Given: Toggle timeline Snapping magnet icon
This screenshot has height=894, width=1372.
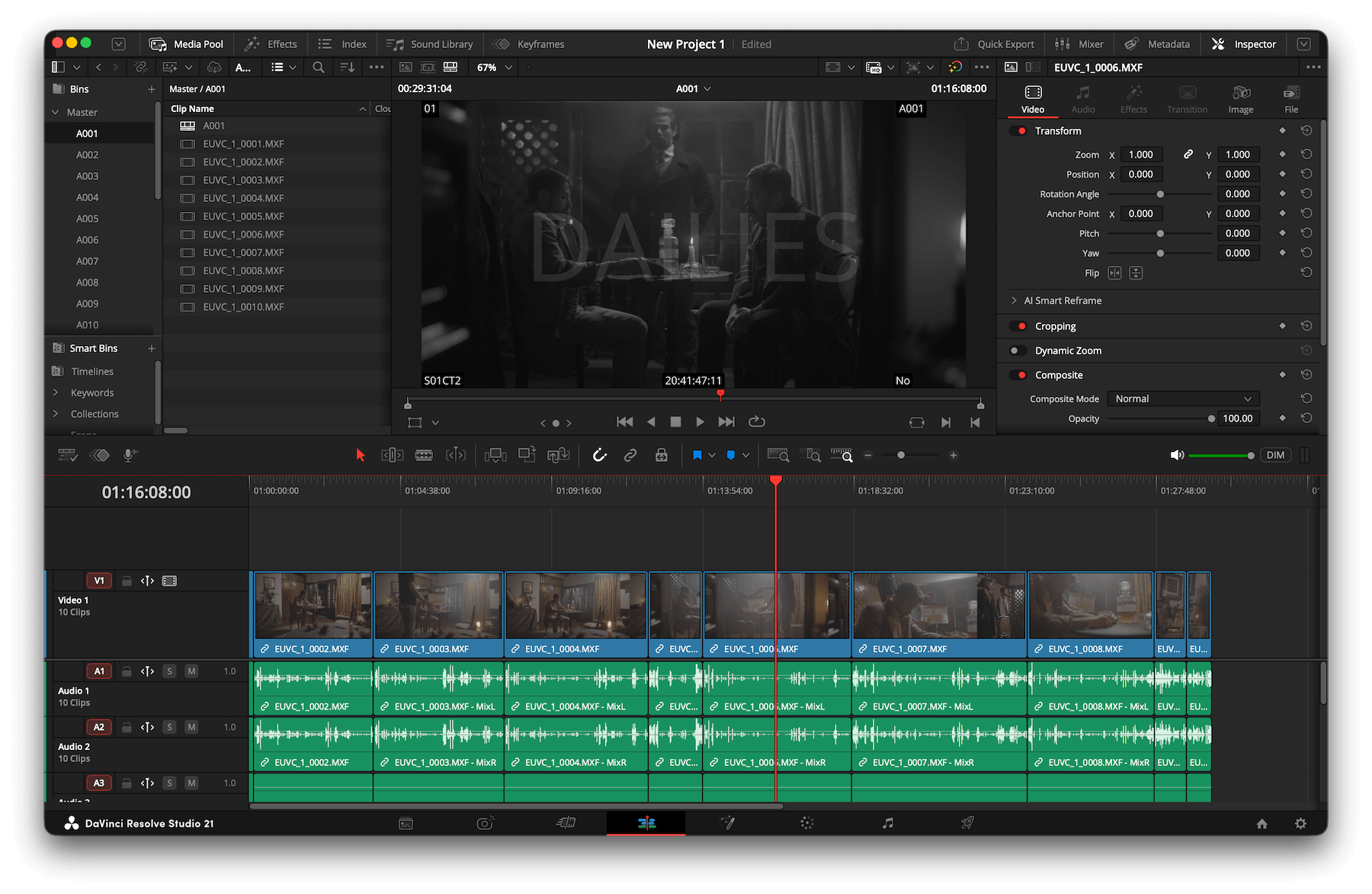Looking at the screenshot, I should click(x=600, y=455).
